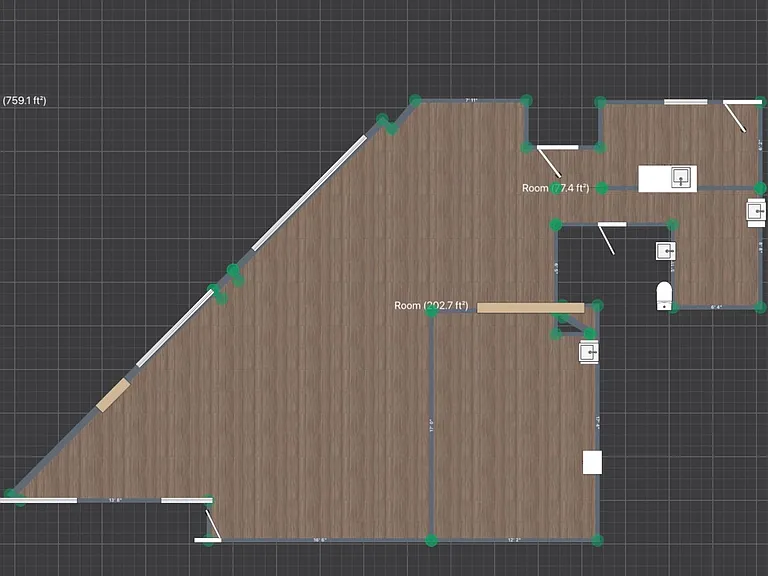Screen dimensions: 768x576
Task: Click the Room (77.4 ft²) label
Action: pos(555,188)
